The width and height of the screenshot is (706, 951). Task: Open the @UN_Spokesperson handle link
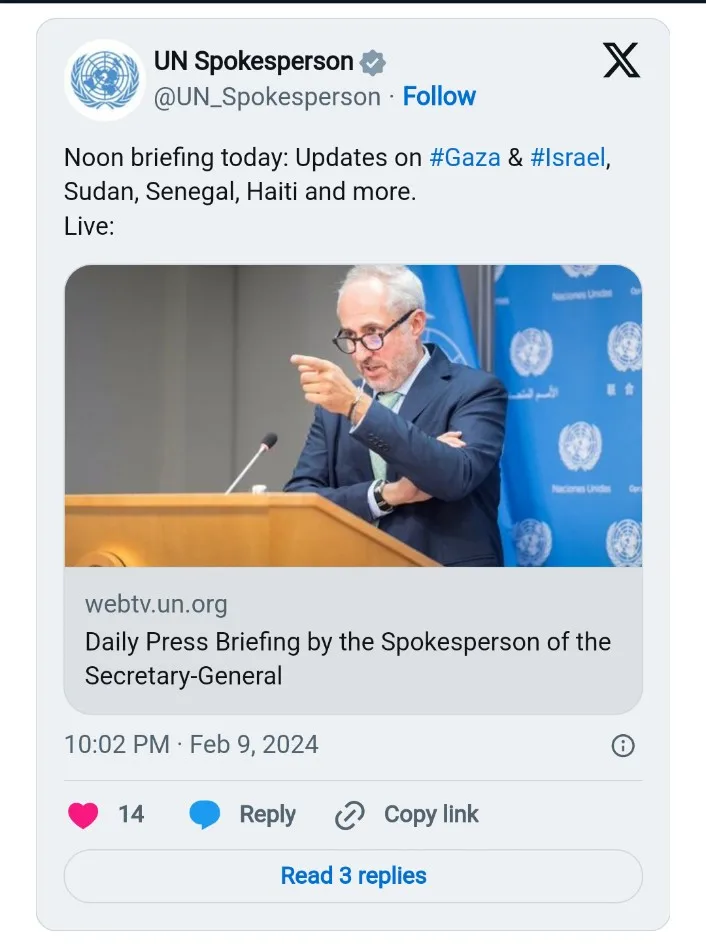[267, 97]
